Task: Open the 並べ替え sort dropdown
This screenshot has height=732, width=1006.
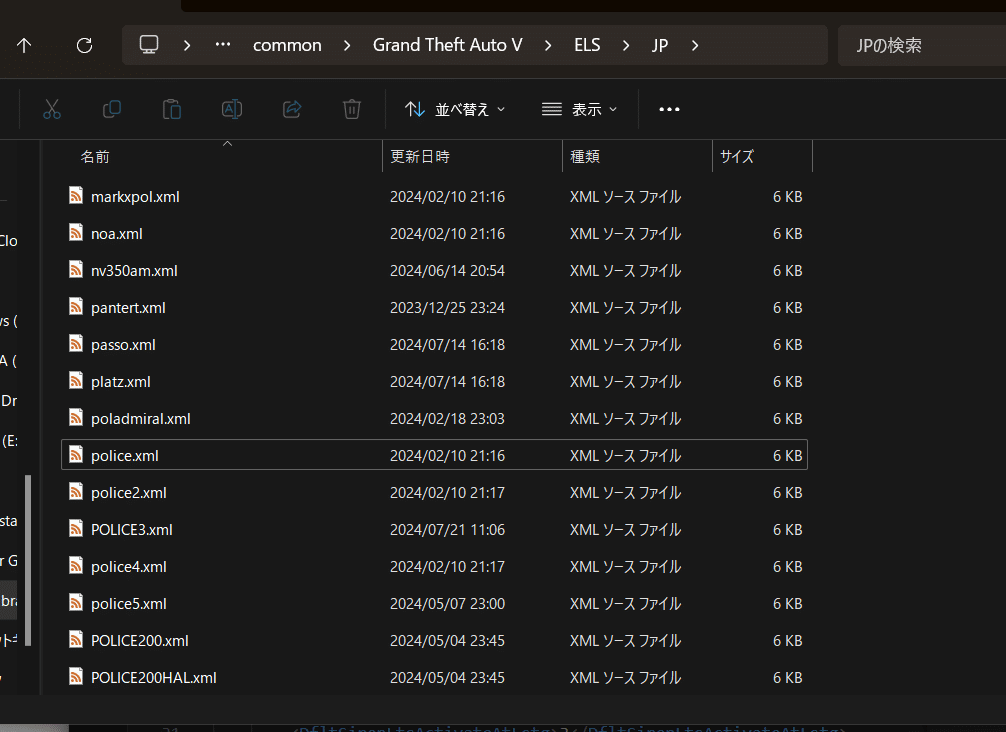Action: click(x=455, y=109)
